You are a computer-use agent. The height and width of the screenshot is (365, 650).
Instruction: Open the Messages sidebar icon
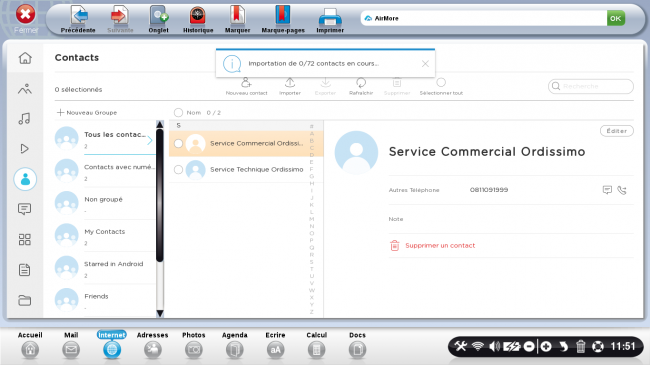click(24, 209)
